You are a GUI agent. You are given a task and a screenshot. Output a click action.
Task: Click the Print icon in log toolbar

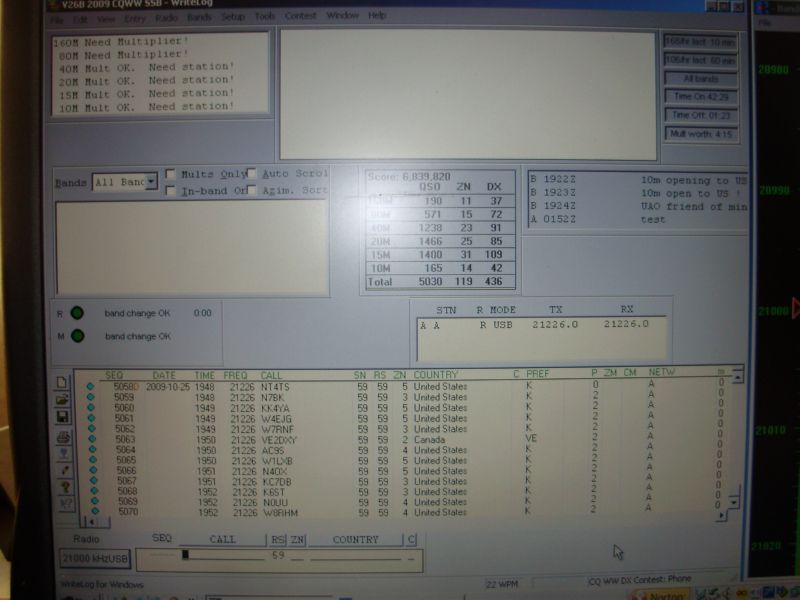click(x=64, y=436)
